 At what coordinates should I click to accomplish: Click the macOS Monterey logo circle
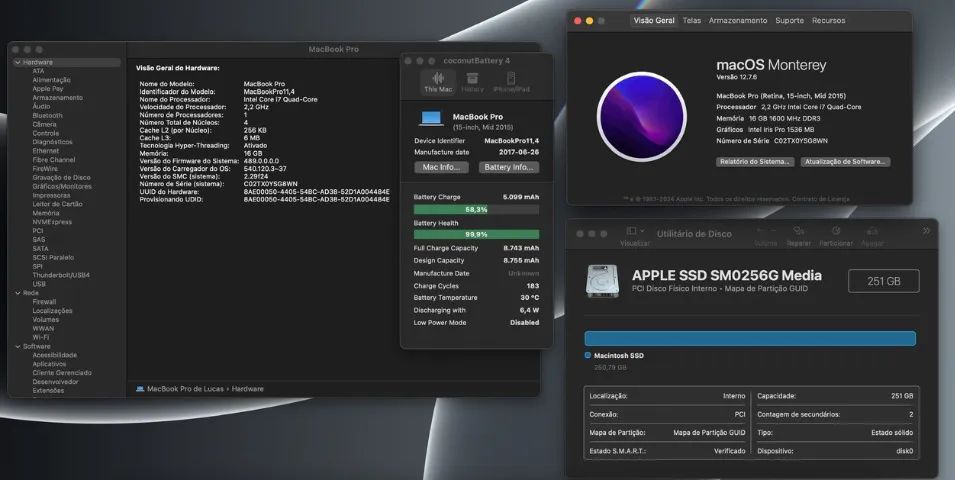[642, 116]
